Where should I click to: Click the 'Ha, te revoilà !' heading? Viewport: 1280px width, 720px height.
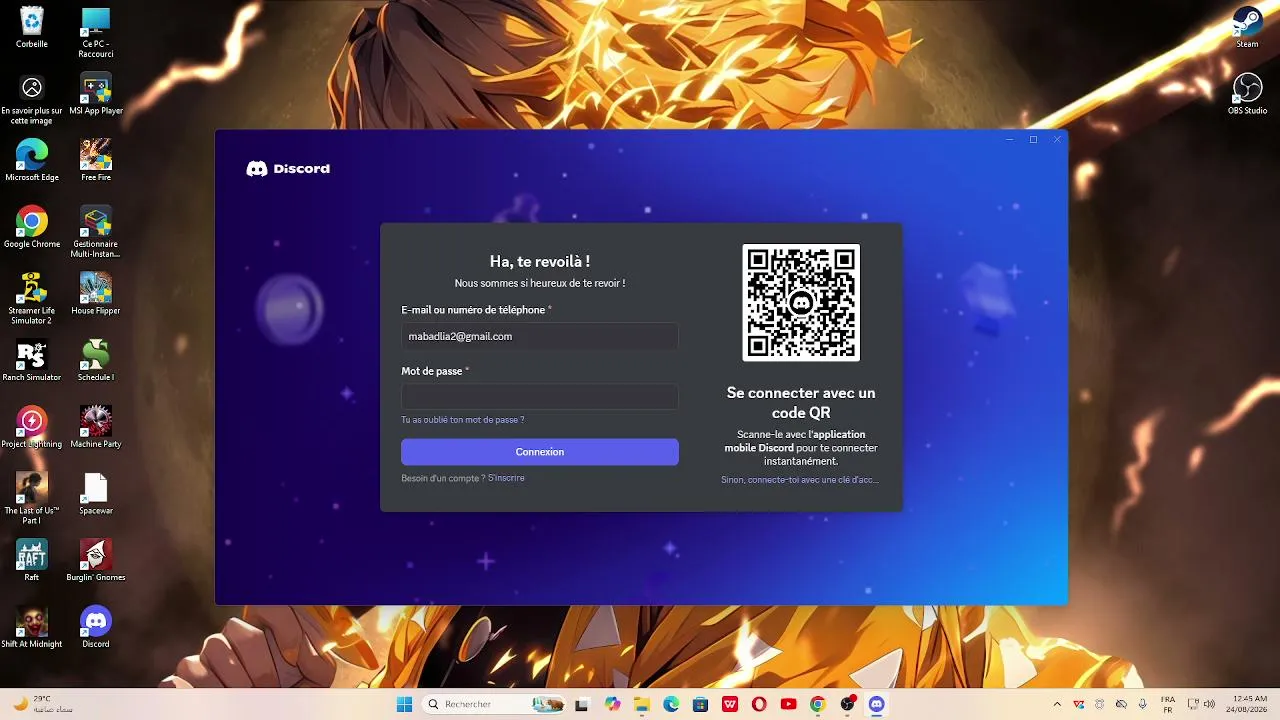(540, 261)
